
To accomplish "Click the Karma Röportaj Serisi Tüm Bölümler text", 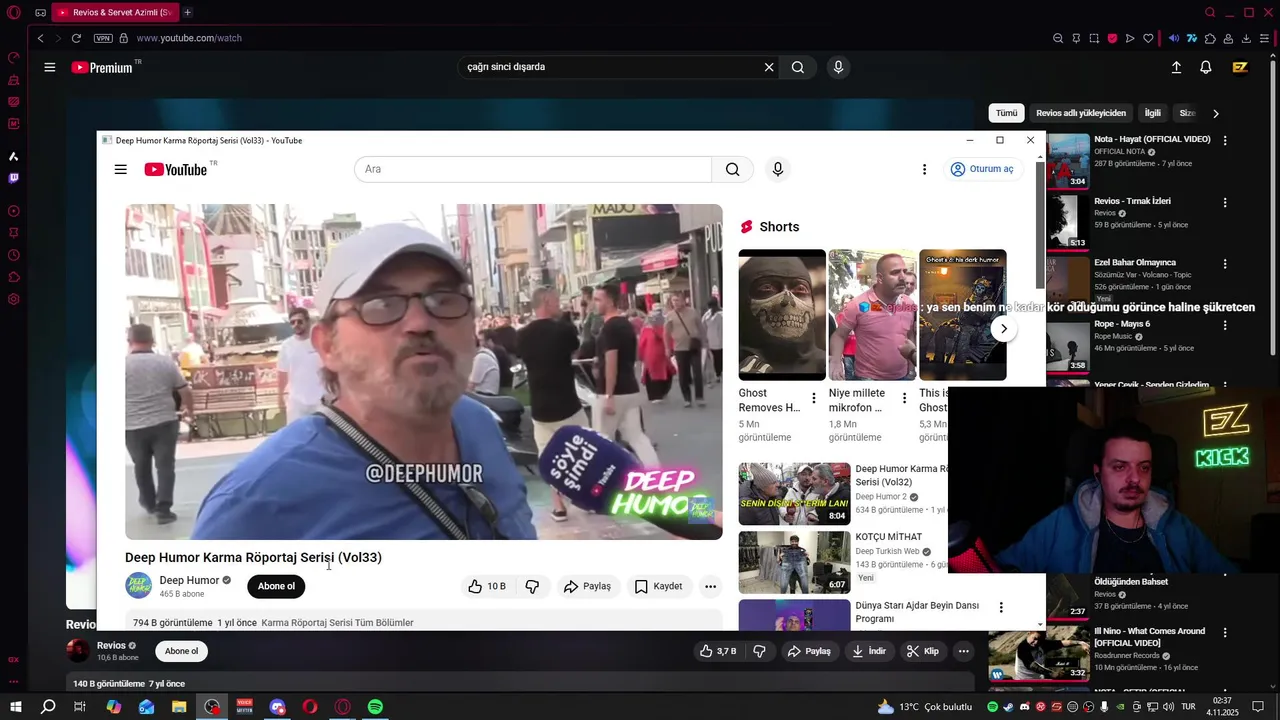I will coord(337,623).
